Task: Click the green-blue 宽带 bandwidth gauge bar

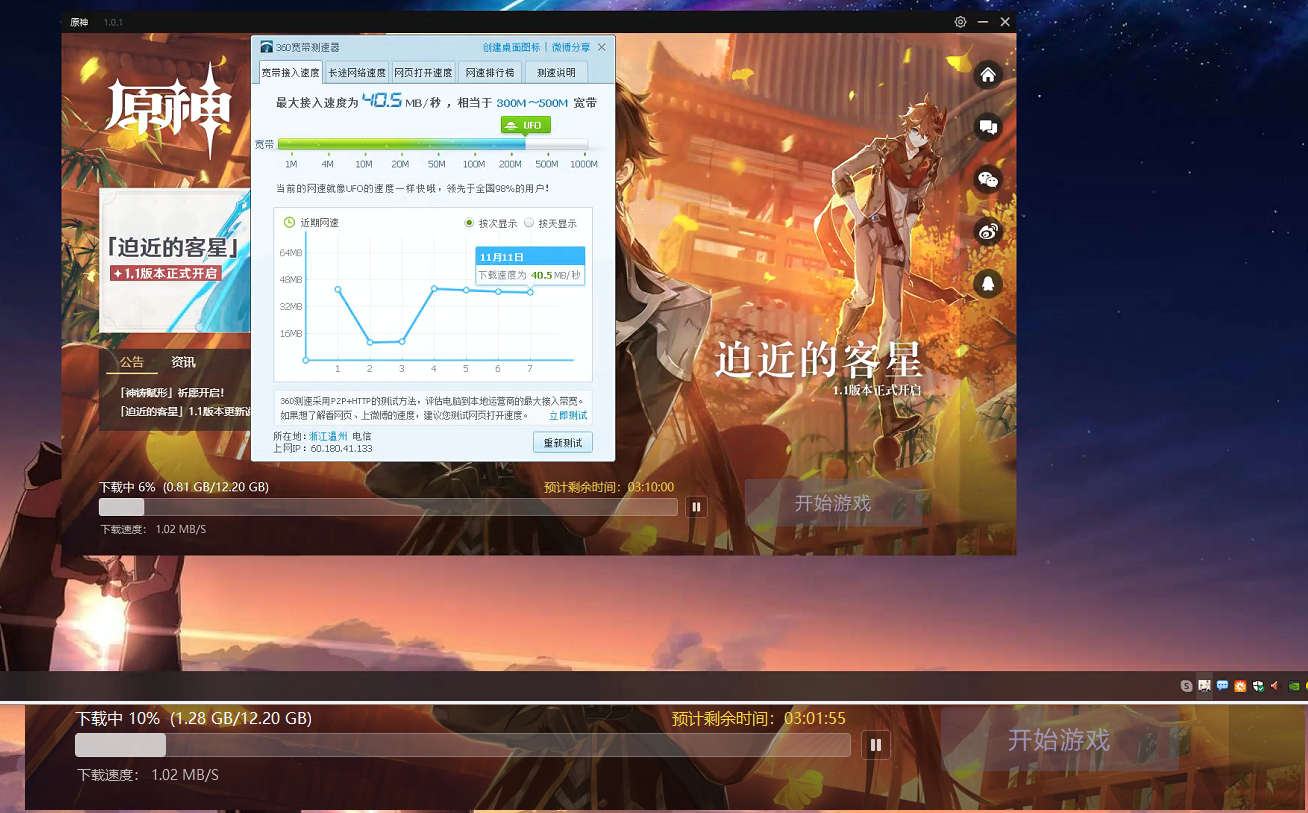Action: tap(432, 144)
